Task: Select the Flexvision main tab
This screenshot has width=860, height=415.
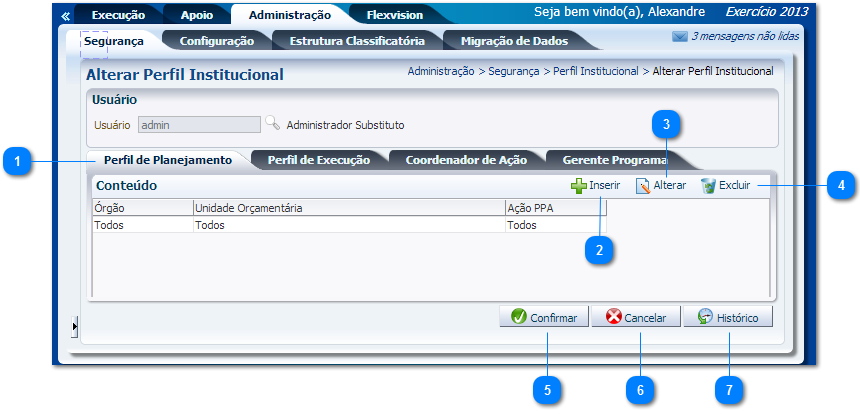Action: [x=394, y=15]
